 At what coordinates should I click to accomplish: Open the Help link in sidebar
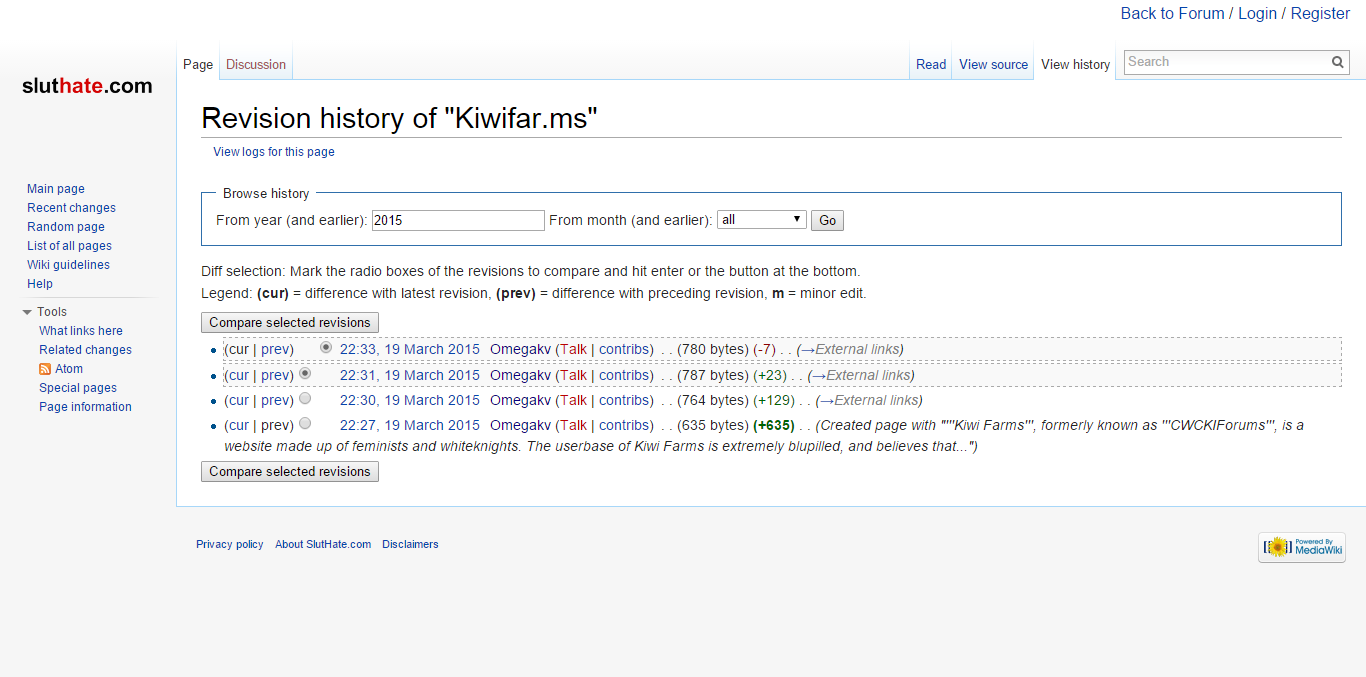[x=40, y=284]
